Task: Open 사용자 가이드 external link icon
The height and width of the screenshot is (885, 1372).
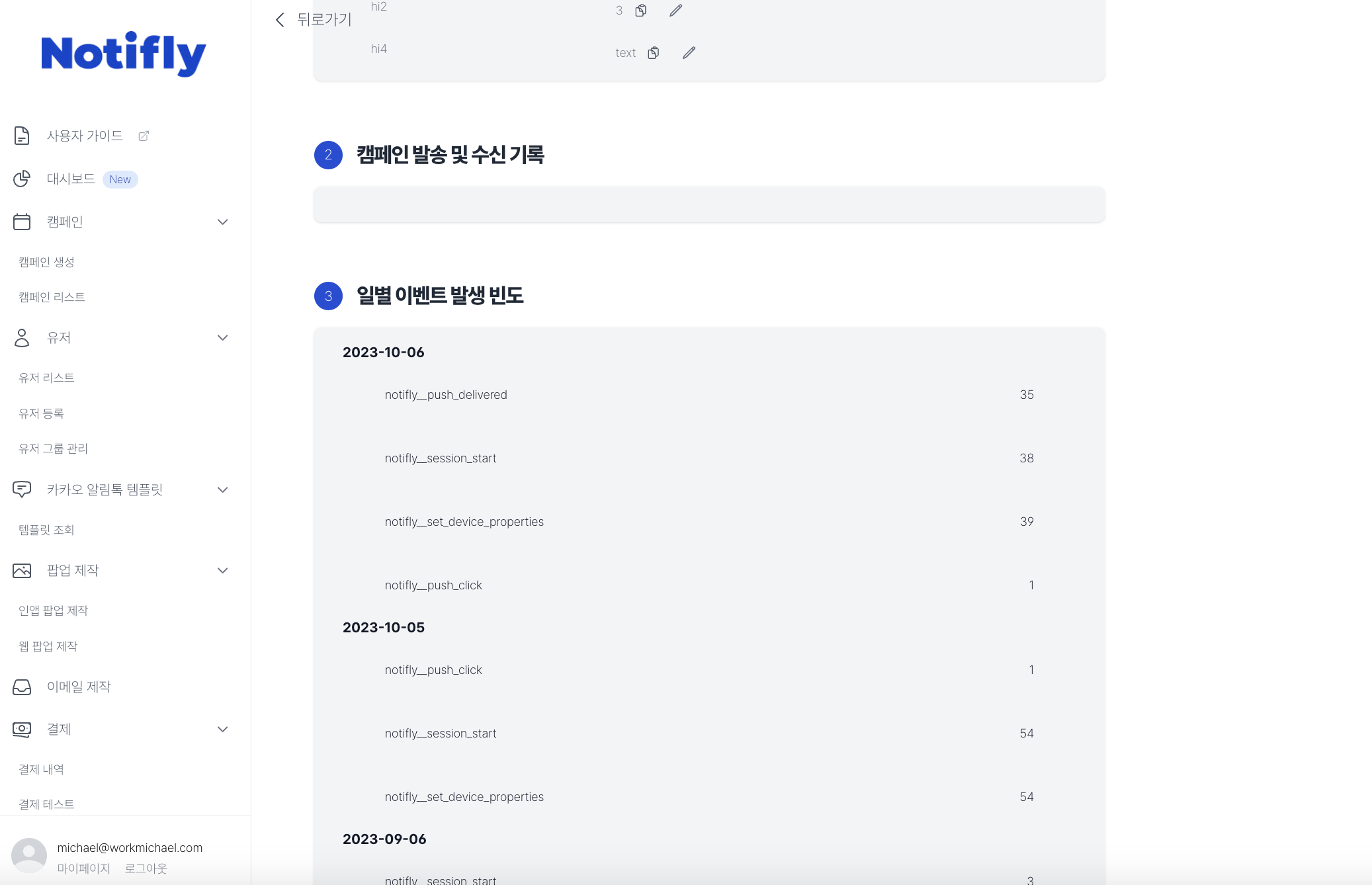Action: point(144,135)
